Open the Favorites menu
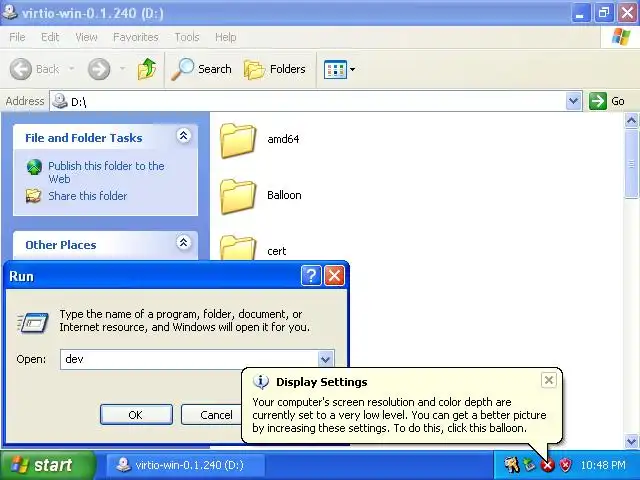The image size is (640, 480). (136, 37)
